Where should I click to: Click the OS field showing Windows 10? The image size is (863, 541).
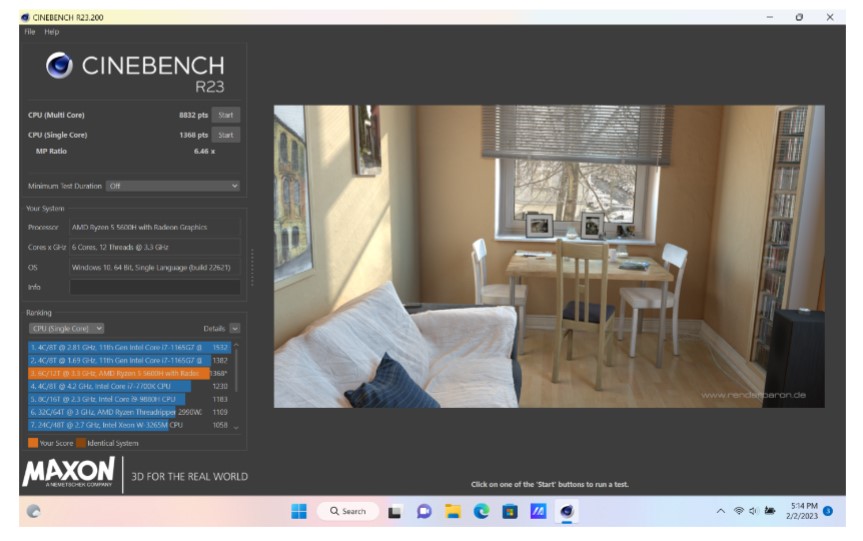[155, 267]
